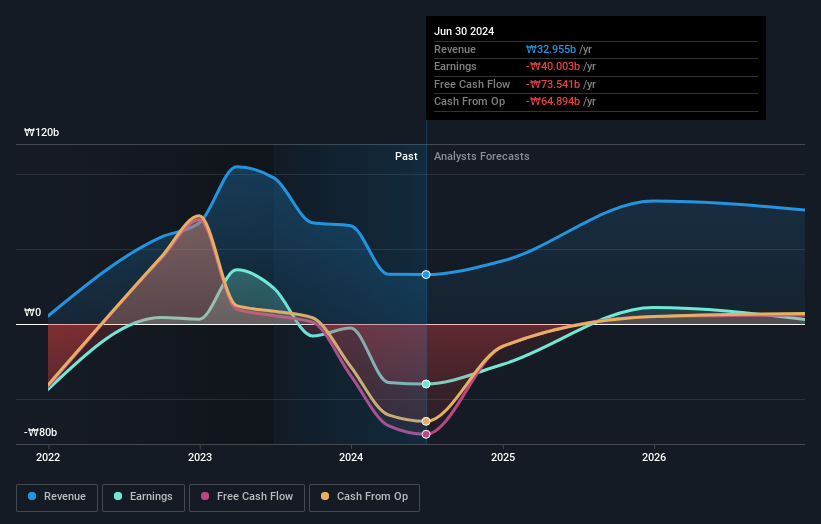Click the Free Cash Flow label in tooltip
Image resolution: width=821 pixels, height=524 pixels.
[472, 84]
